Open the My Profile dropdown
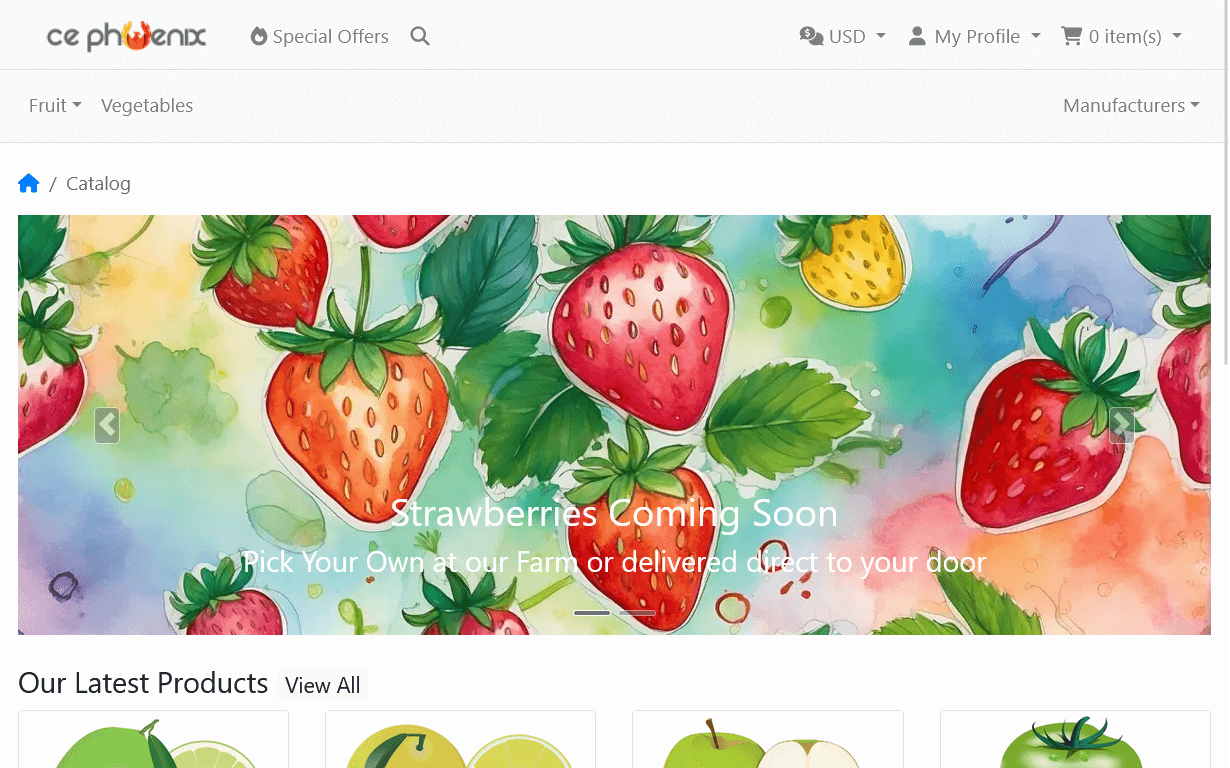The image size is (1230, 768). (974, 37)
